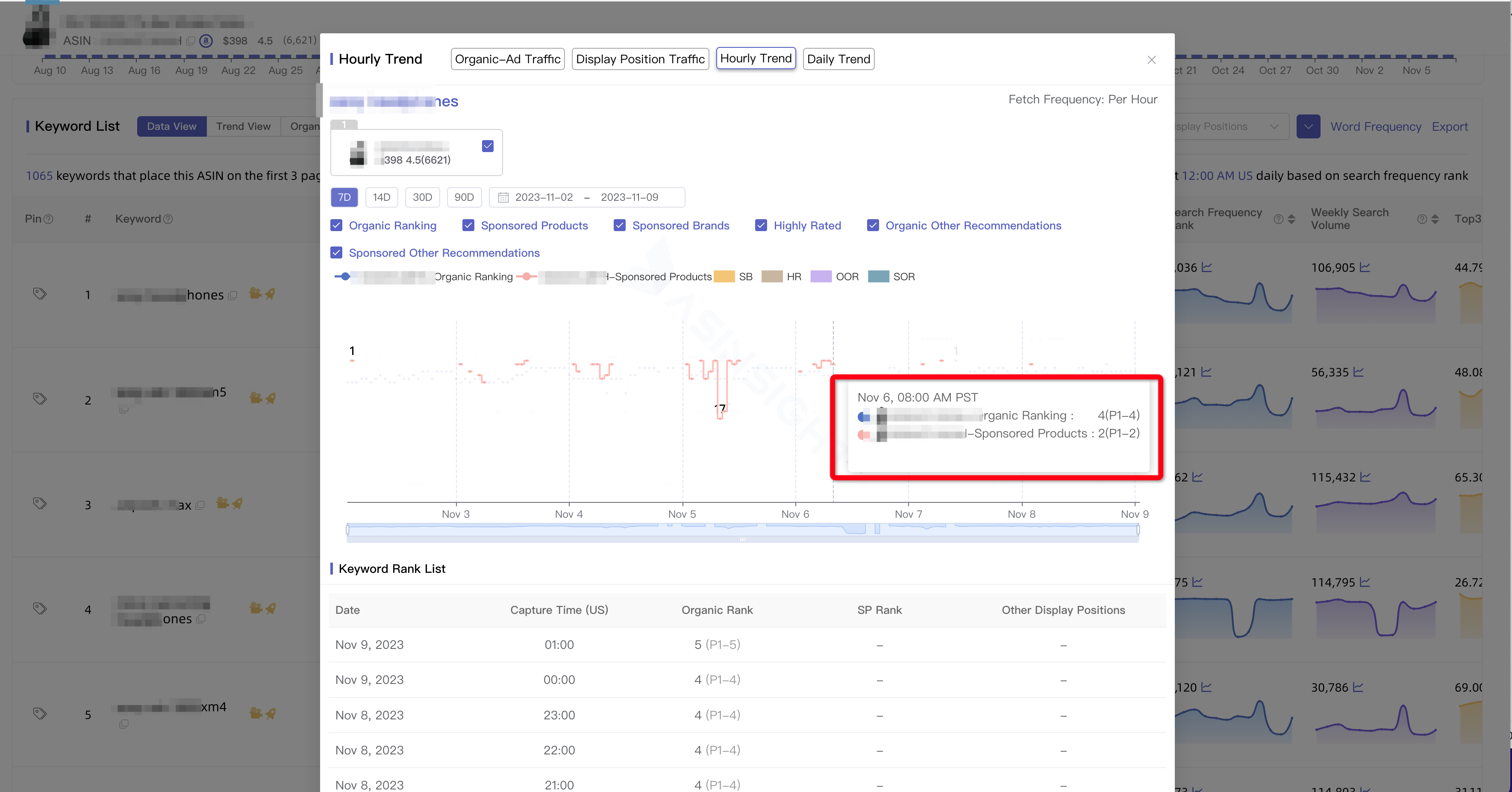Sort by Search Frequency Rank arrows
Screen dimensions: 1512x792
tap(1291, 220)
